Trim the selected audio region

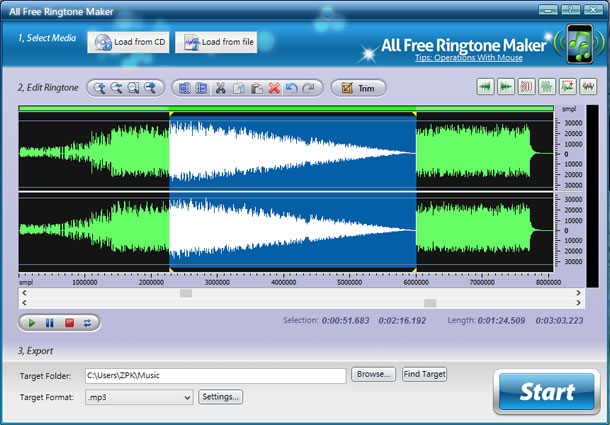click(x=357, y=88)
